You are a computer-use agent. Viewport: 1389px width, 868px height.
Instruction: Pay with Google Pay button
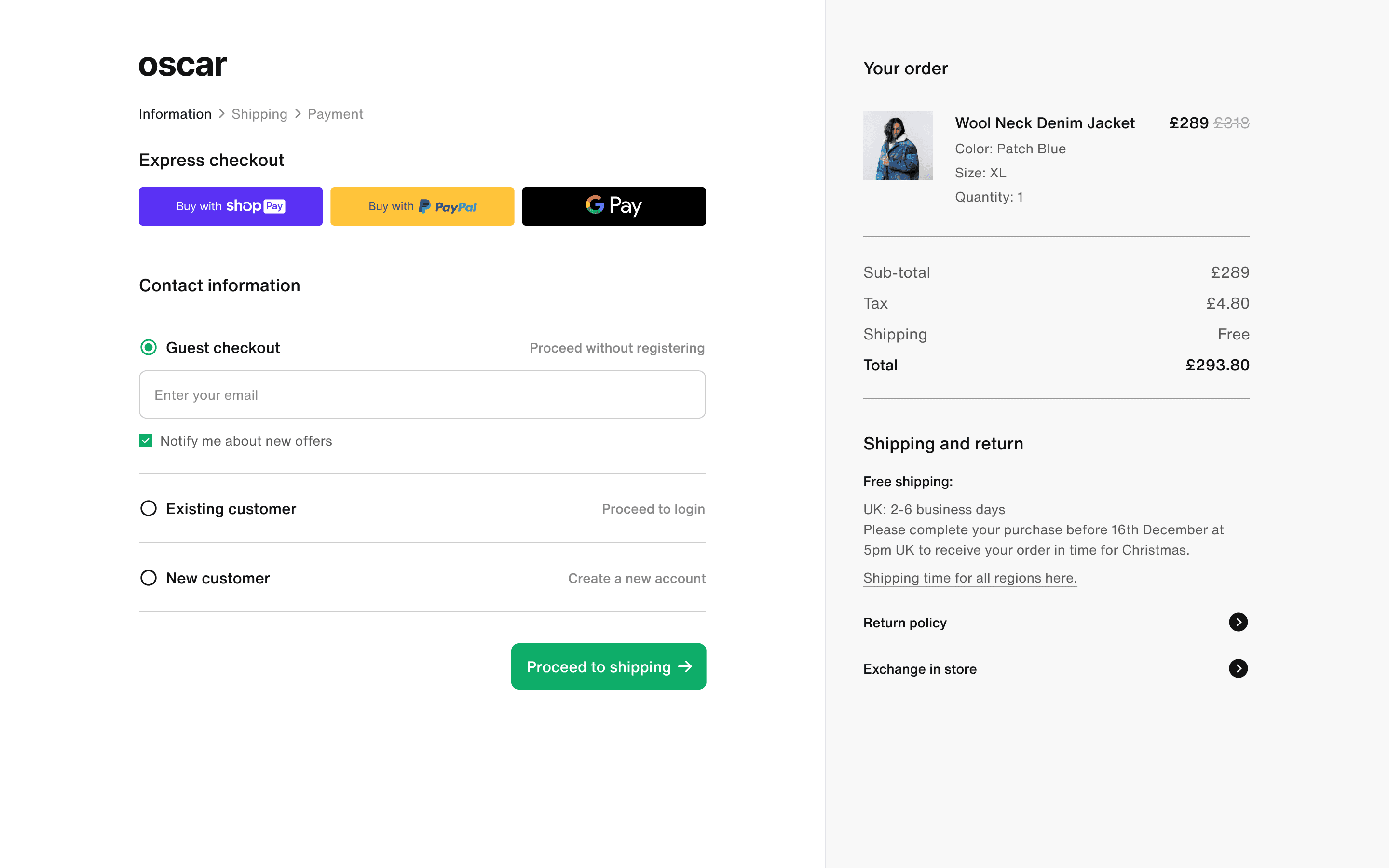pos(613,206)
